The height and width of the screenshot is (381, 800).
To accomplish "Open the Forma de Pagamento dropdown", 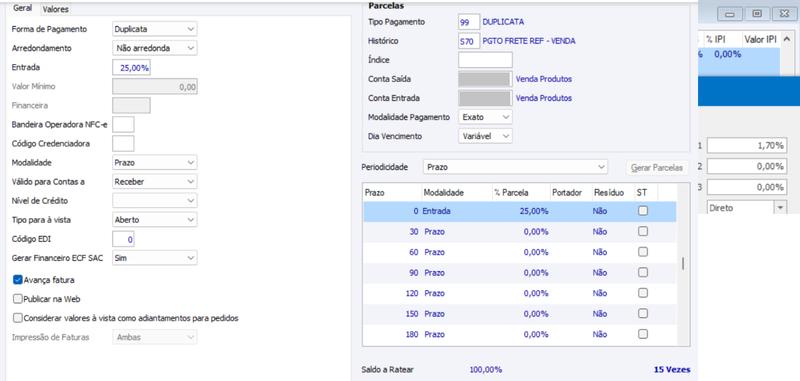I will click(155, 29).
